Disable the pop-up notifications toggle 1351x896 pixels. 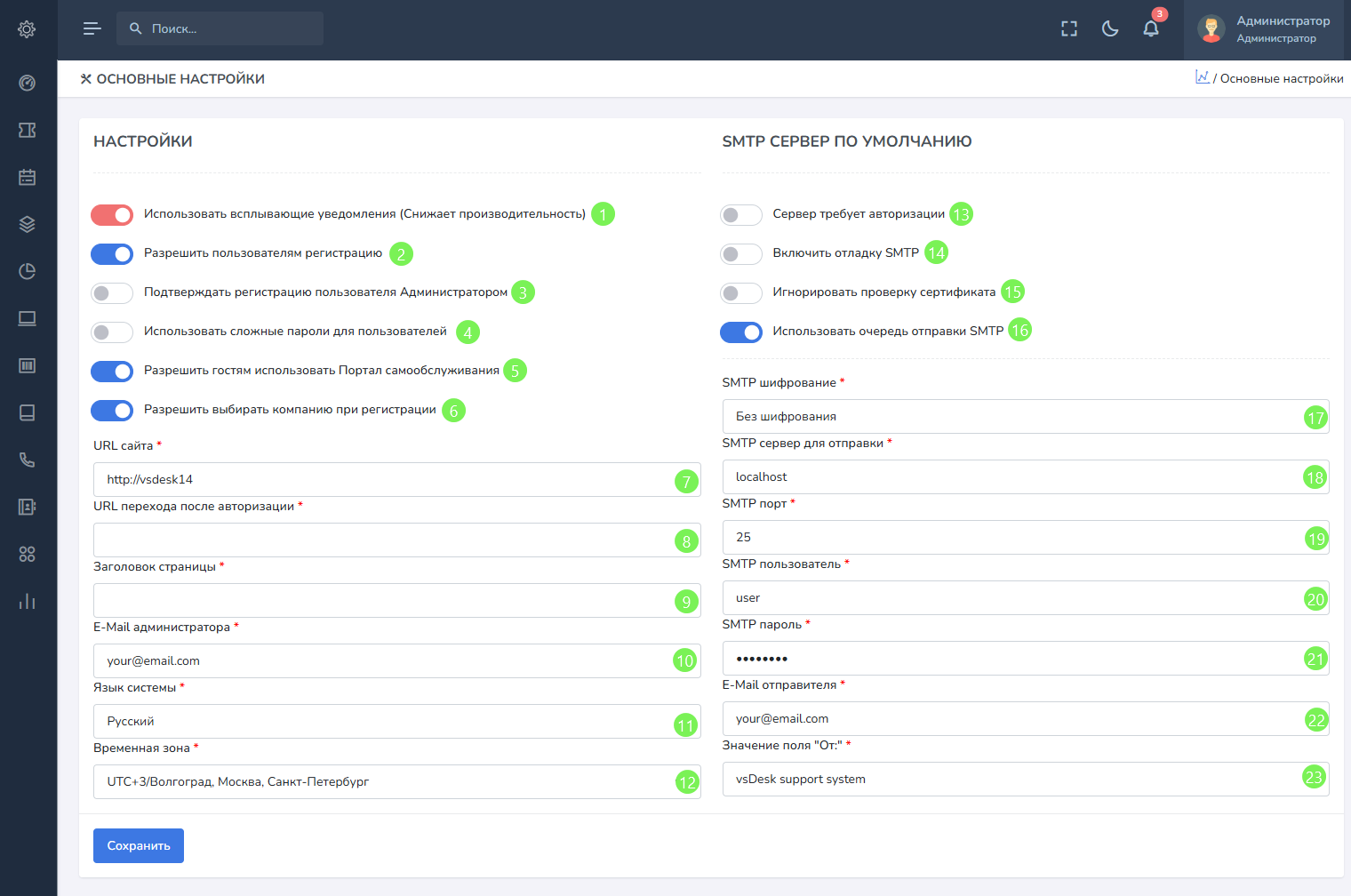(x=112, y=215)
